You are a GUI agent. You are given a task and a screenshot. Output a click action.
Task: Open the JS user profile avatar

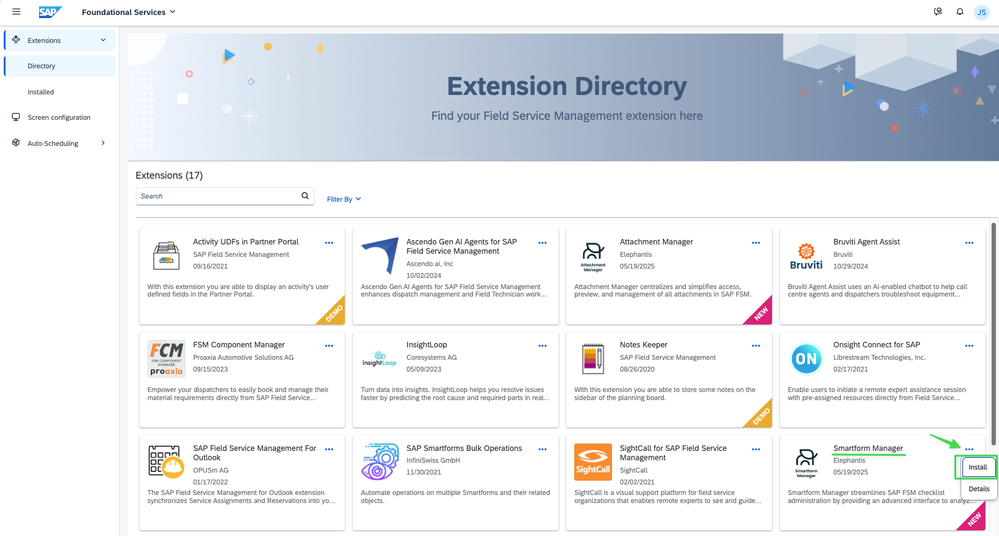[982, 12]
